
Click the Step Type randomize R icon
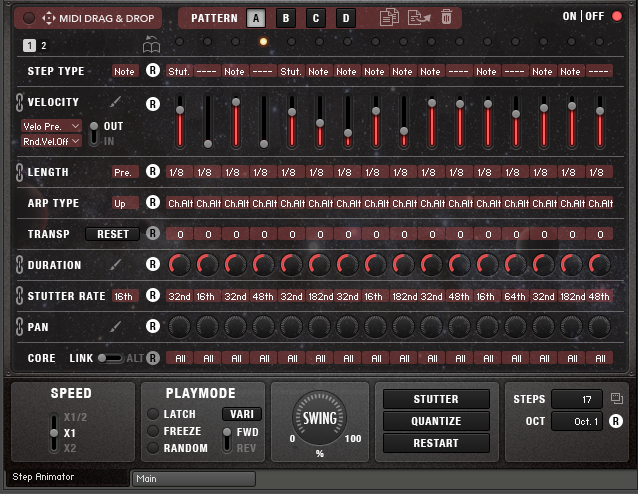pos(153,70)
